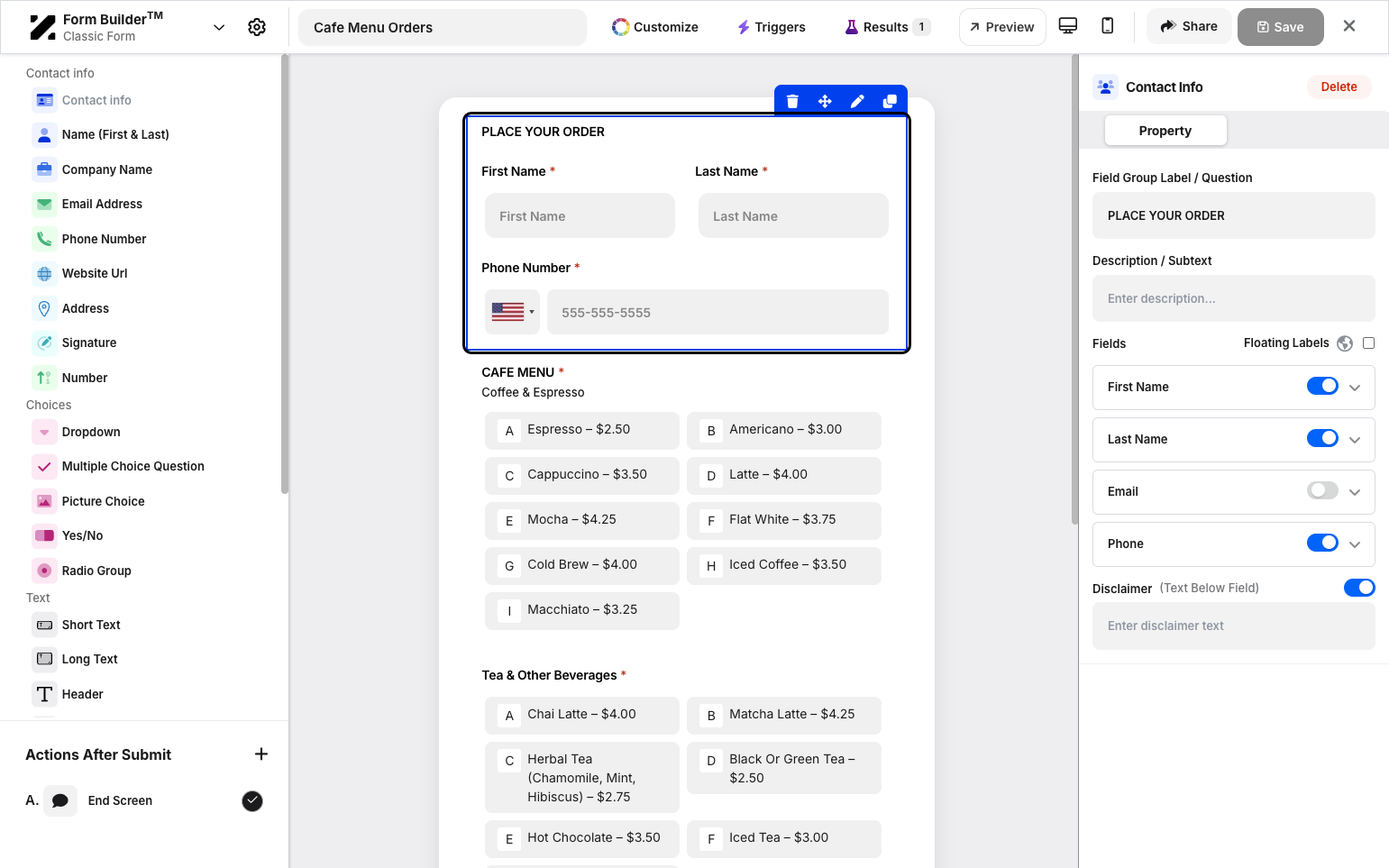The height and width of the screenshot is (868, 1389).
Task: Open the Triggers tab
Action: (x=772, y=27)
